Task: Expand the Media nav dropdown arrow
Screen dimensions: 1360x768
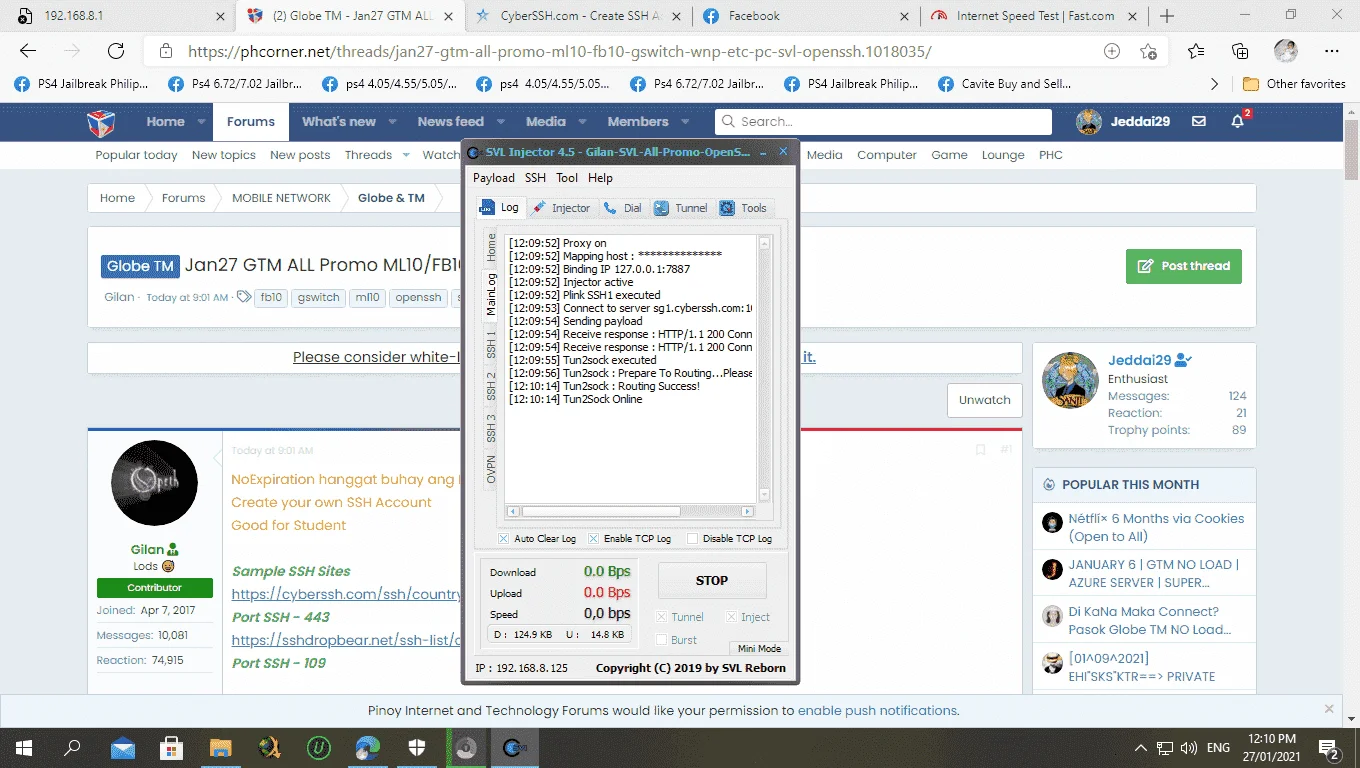Action: [x=583, y=122]
